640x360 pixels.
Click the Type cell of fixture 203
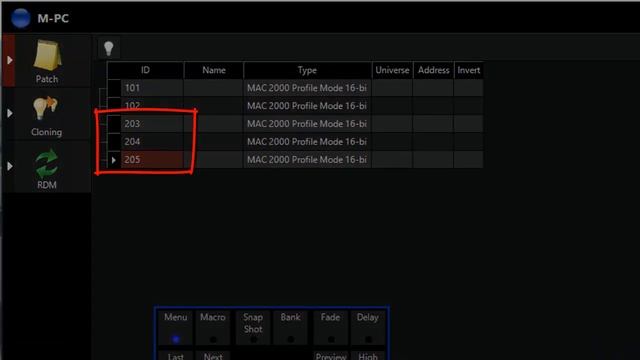307,124
